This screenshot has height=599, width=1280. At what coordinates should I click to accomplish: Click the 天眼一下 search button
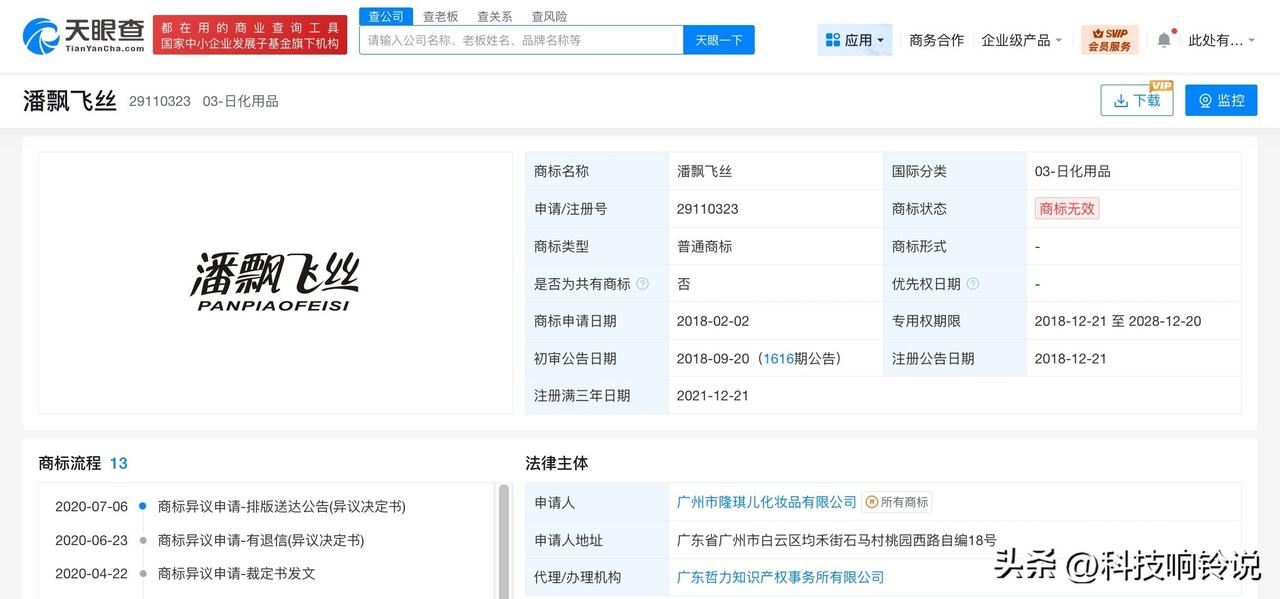point(719,40)
